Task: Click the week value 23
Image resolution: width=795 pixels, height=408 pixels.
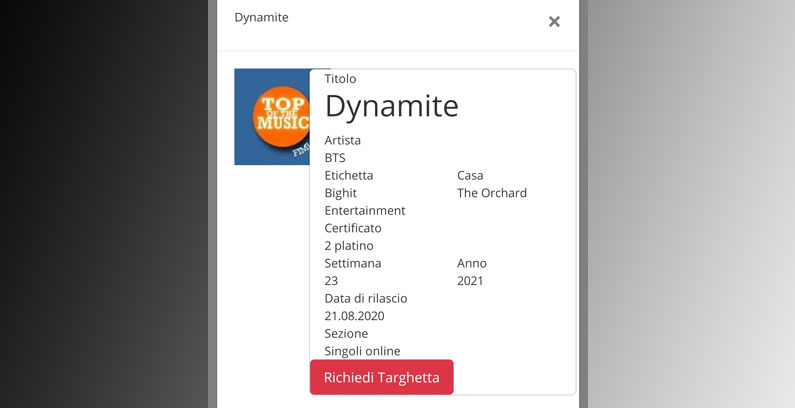Action: tap(331, 281)
